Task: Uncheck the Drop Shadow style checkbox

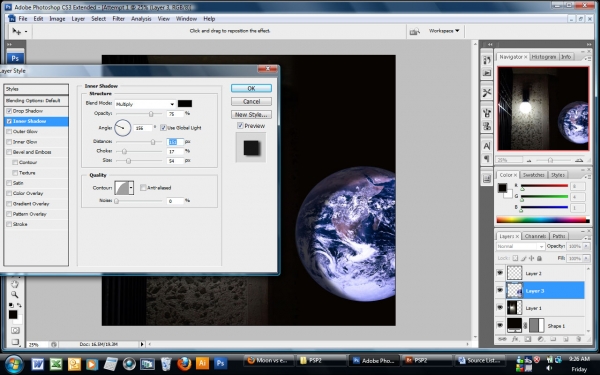Action: click(9, 111)
